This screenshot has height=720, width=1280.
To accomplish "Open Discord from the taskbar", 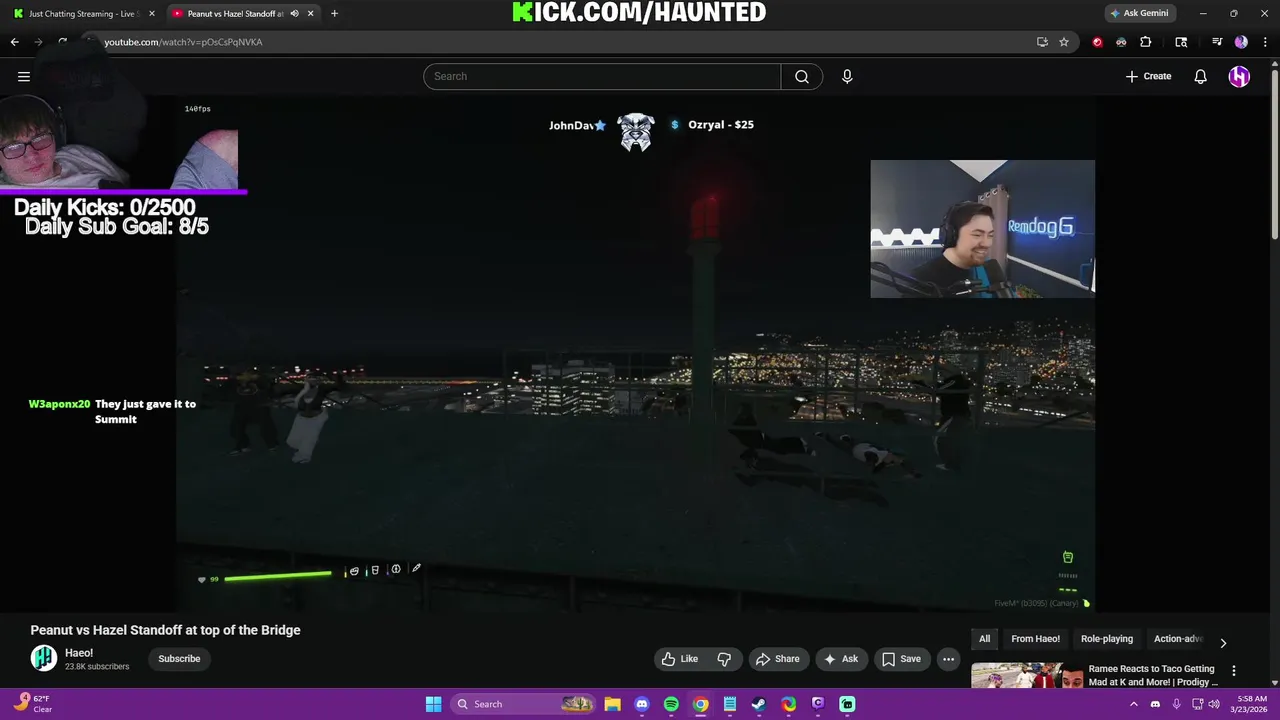I will [642, 704].
